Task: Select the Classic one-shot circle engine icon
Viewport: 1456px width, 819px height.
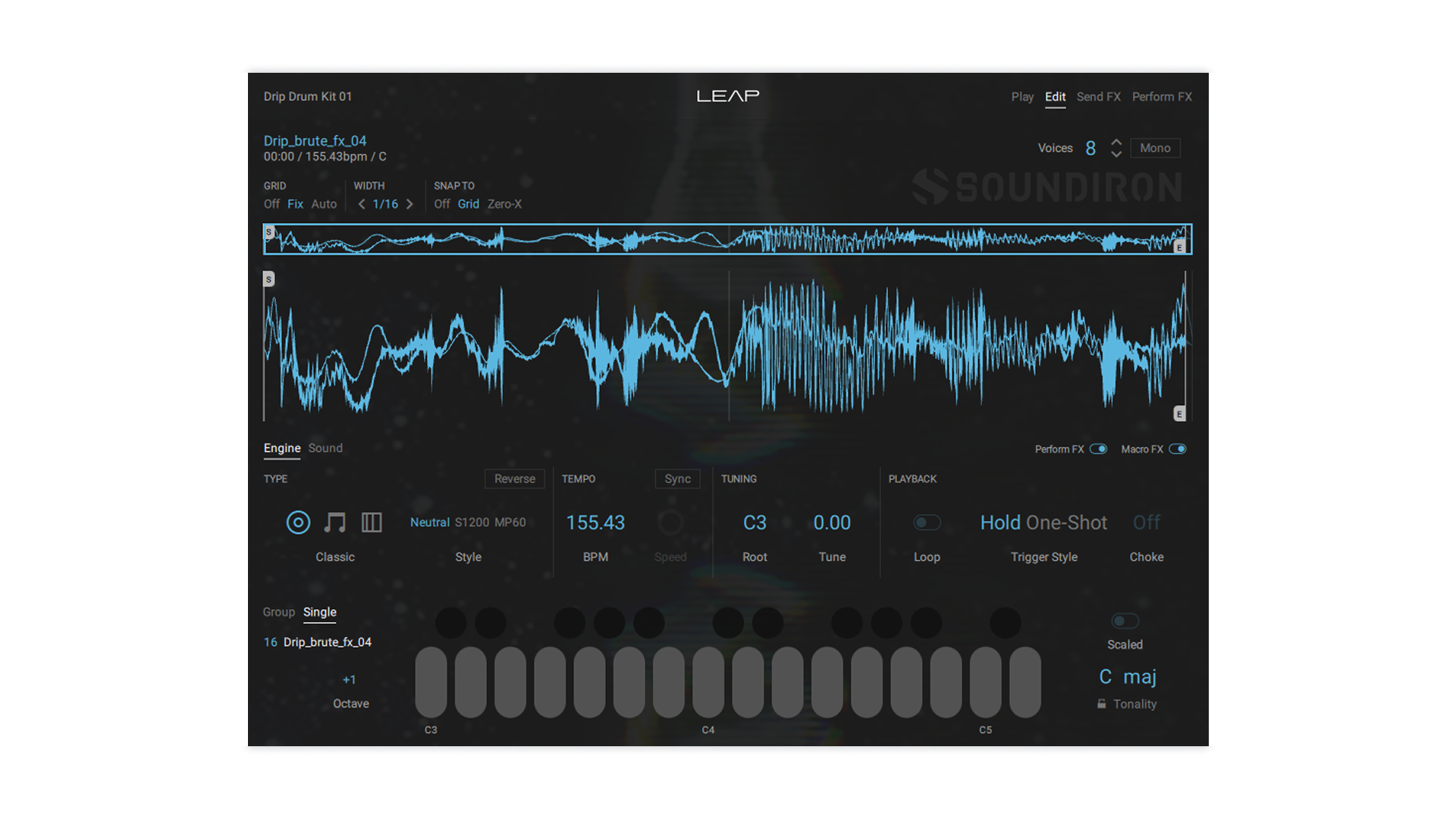Action: click(298, 522)
